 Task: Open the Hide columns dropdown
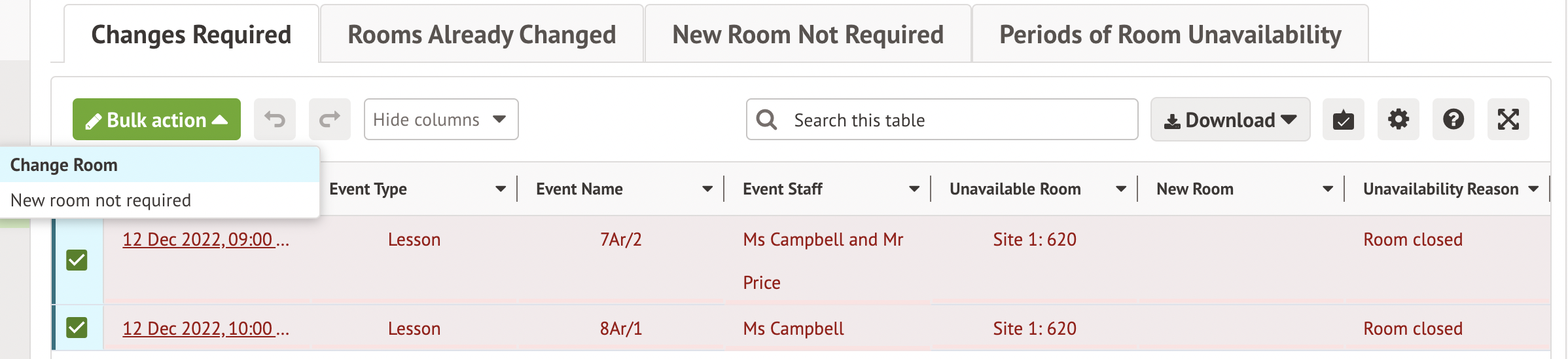440,120
